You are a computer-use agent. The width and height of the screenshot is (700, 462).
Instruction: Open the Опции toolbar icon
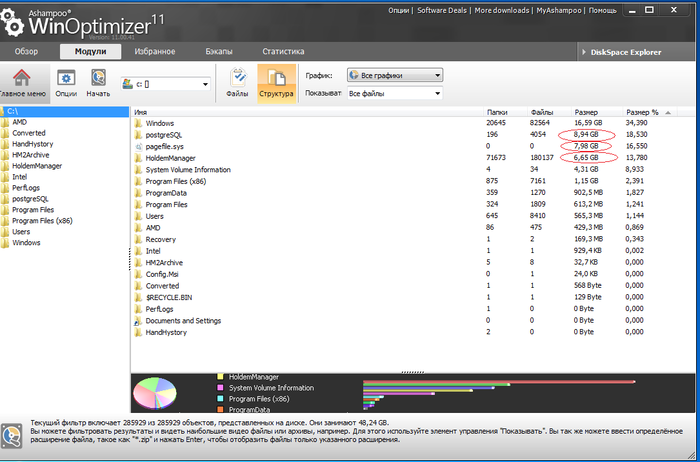coord(66,78)
